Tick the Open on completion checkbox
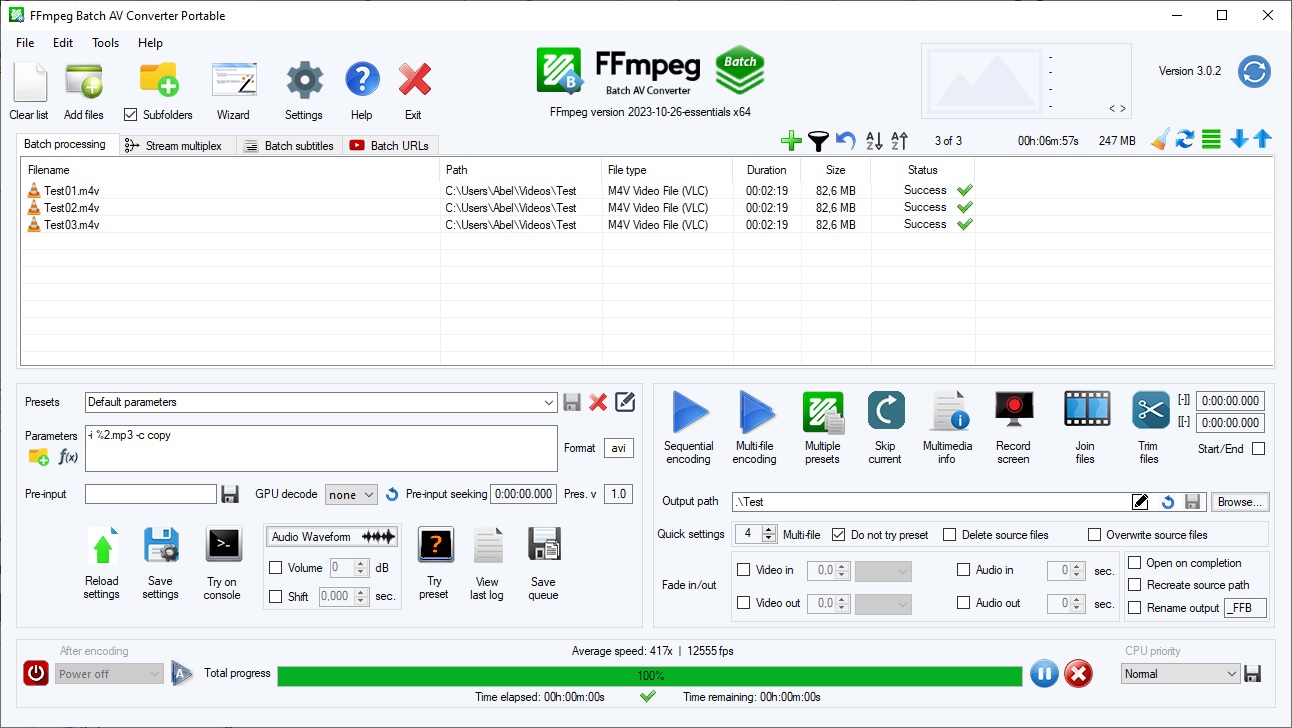The image size is (1292, 728). [x=1134, y=563]
